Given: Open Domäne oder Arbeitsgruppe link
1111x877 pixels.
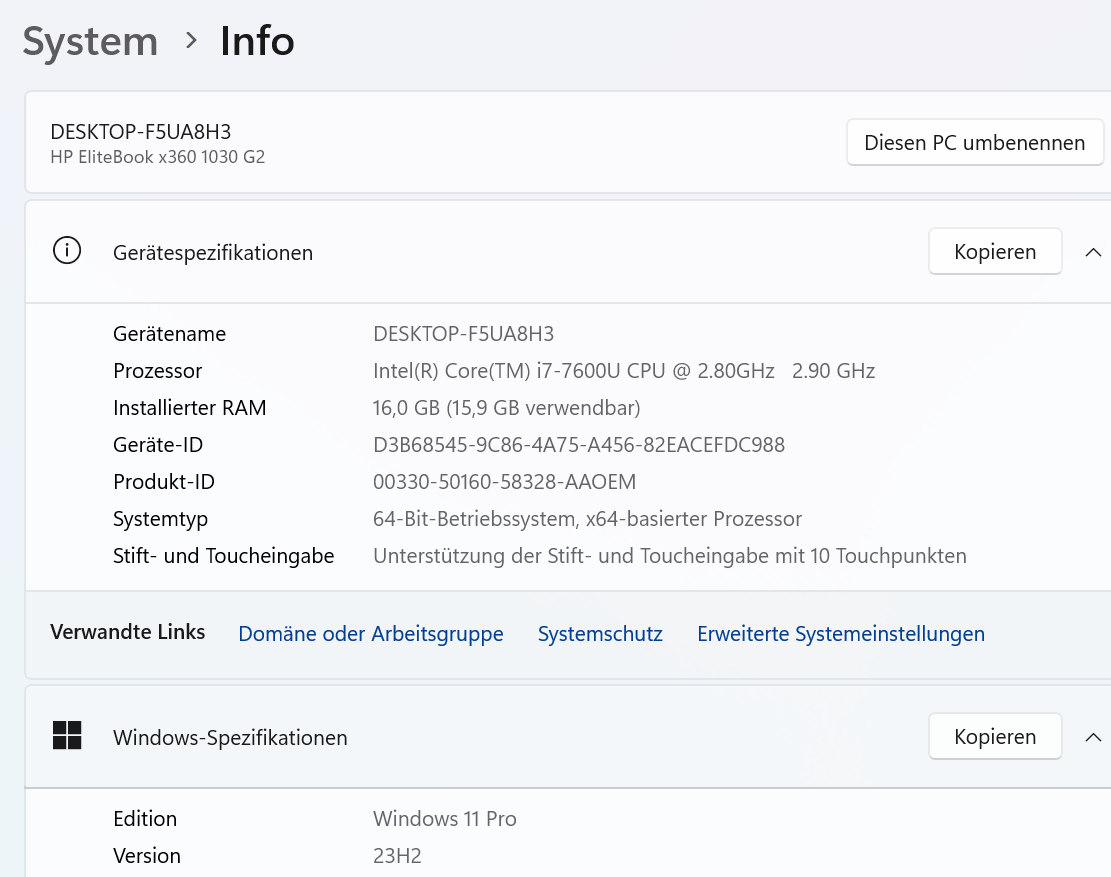Looking at the screenshot, I should 371,633.
